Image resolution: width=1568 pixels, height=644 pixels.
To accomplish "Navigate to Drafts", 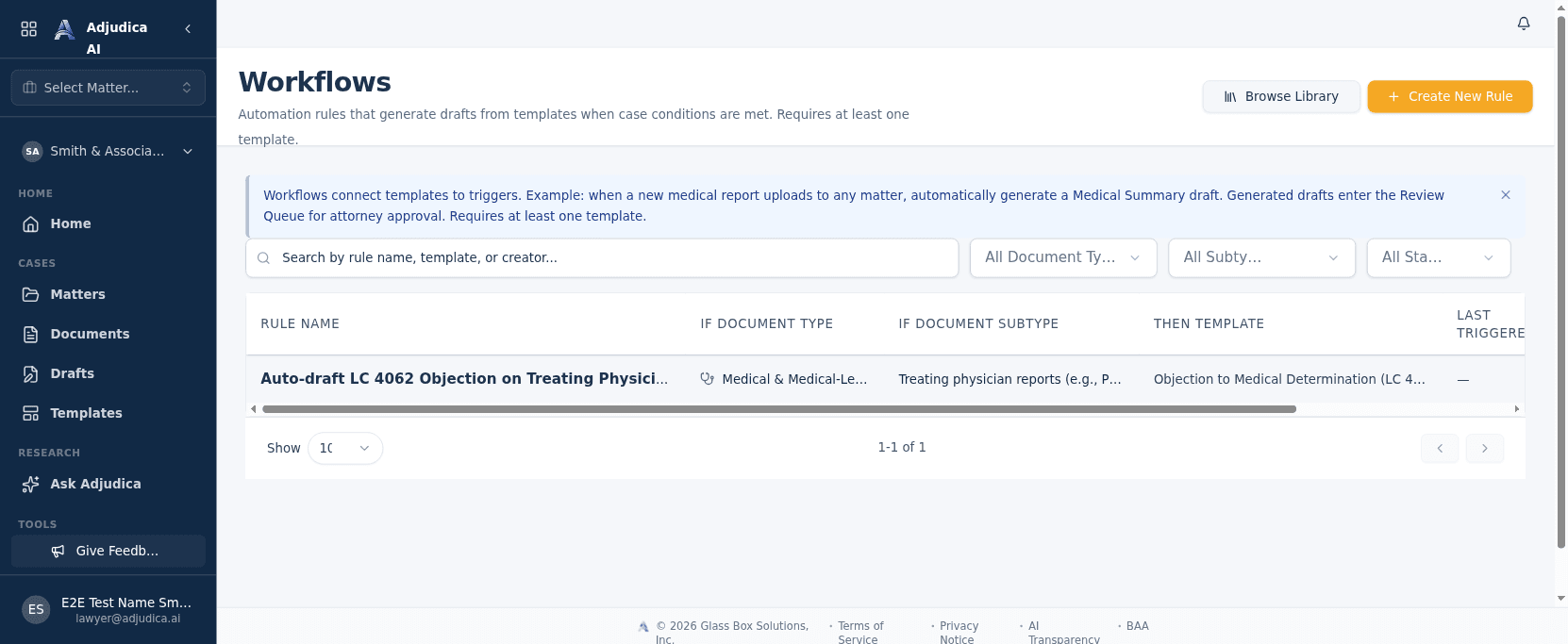I will [x=108, y=373].
